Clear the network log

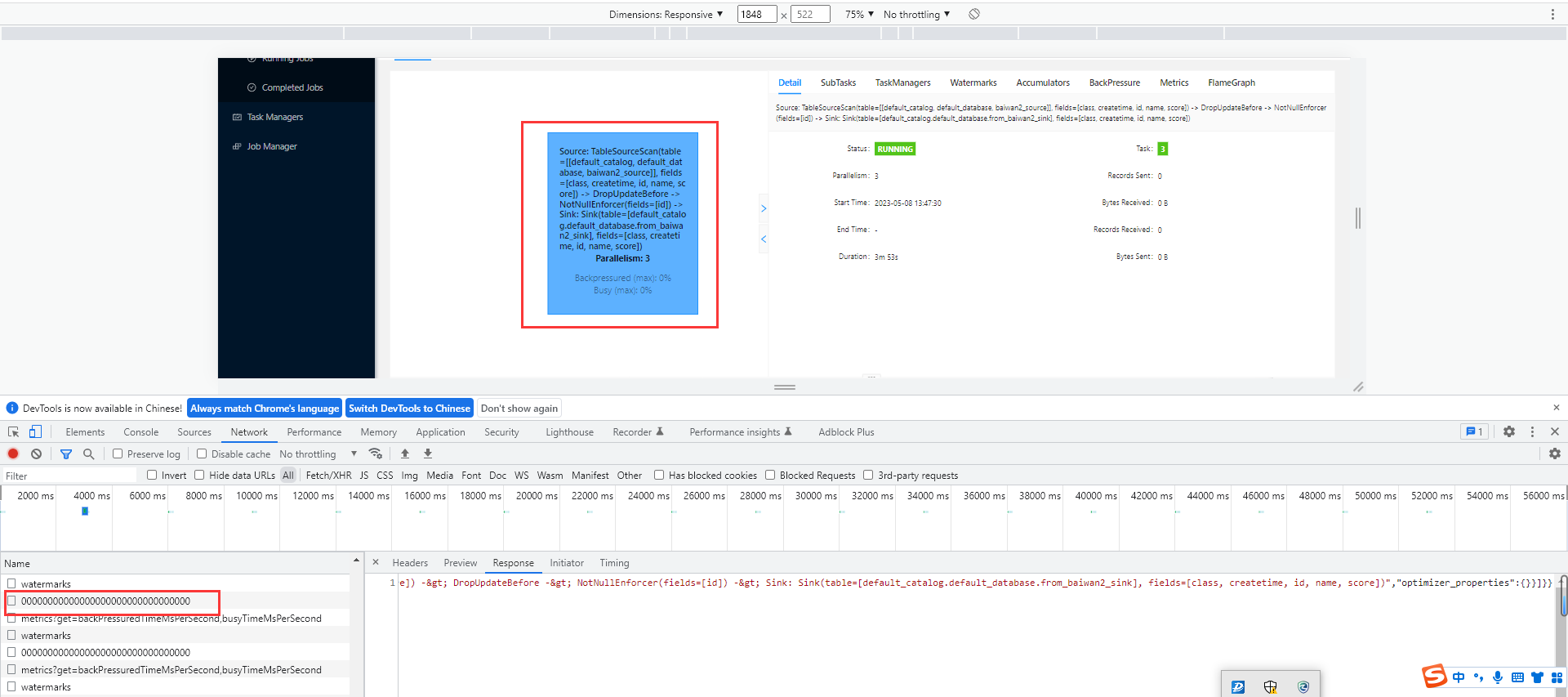point(36,453)
